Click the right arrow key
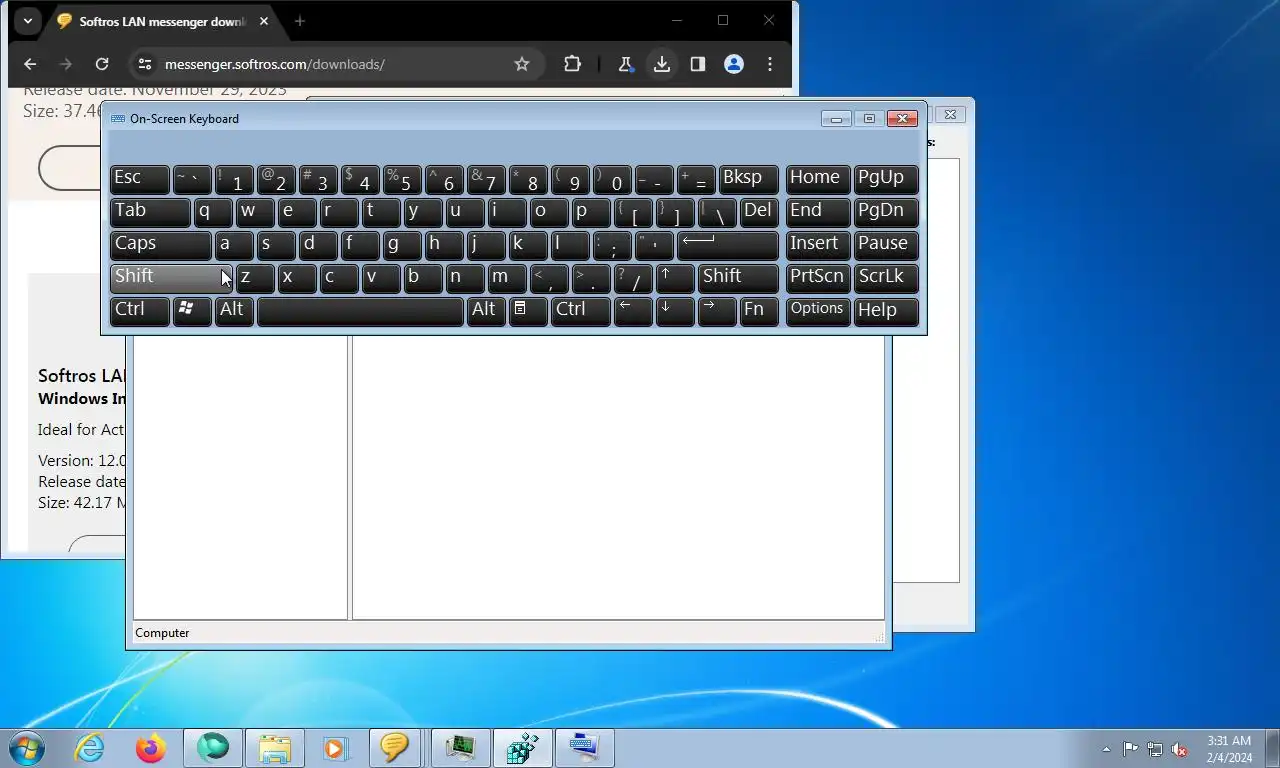Image resolution: width=1280 pixels, height=768 pixels. [x=717, y=311]
